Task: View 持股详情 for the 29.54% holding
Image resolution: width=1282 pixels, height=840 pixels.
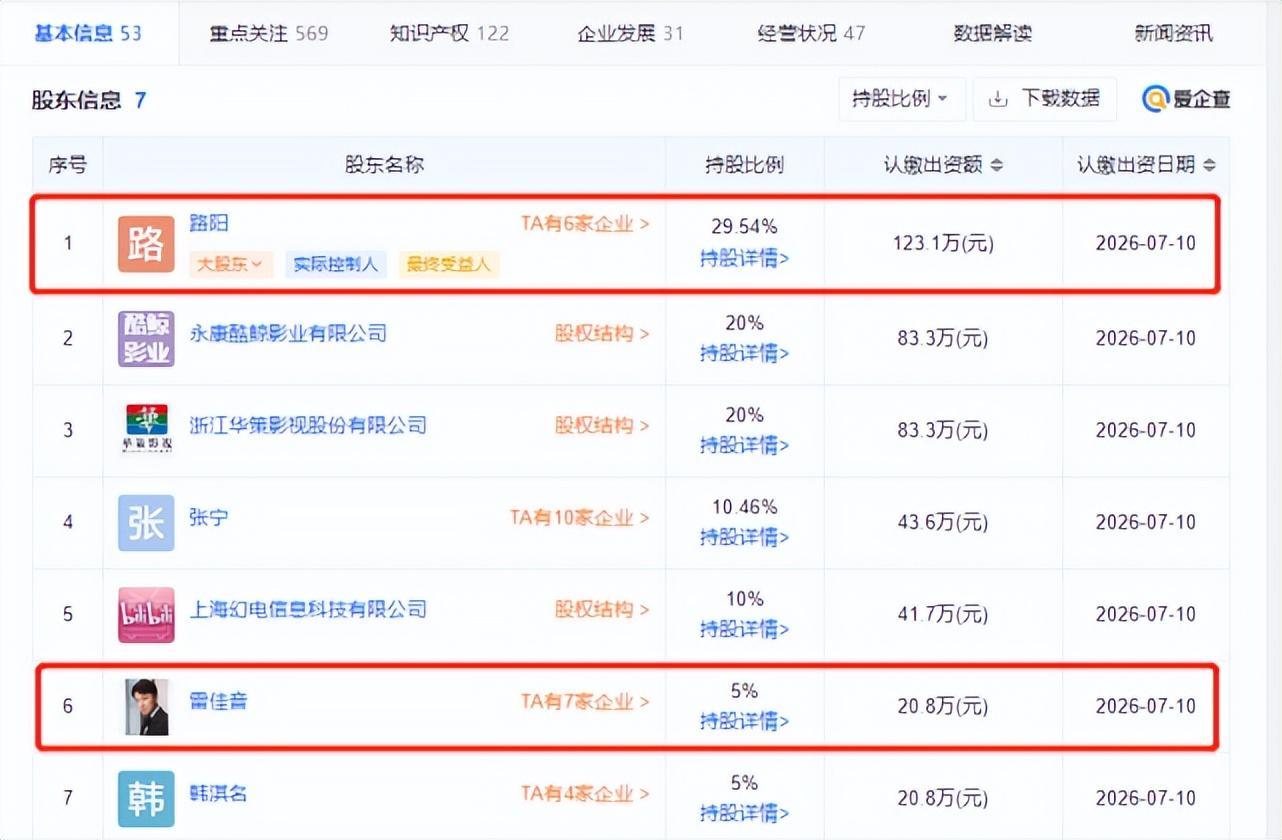Action: pos(744,259)
